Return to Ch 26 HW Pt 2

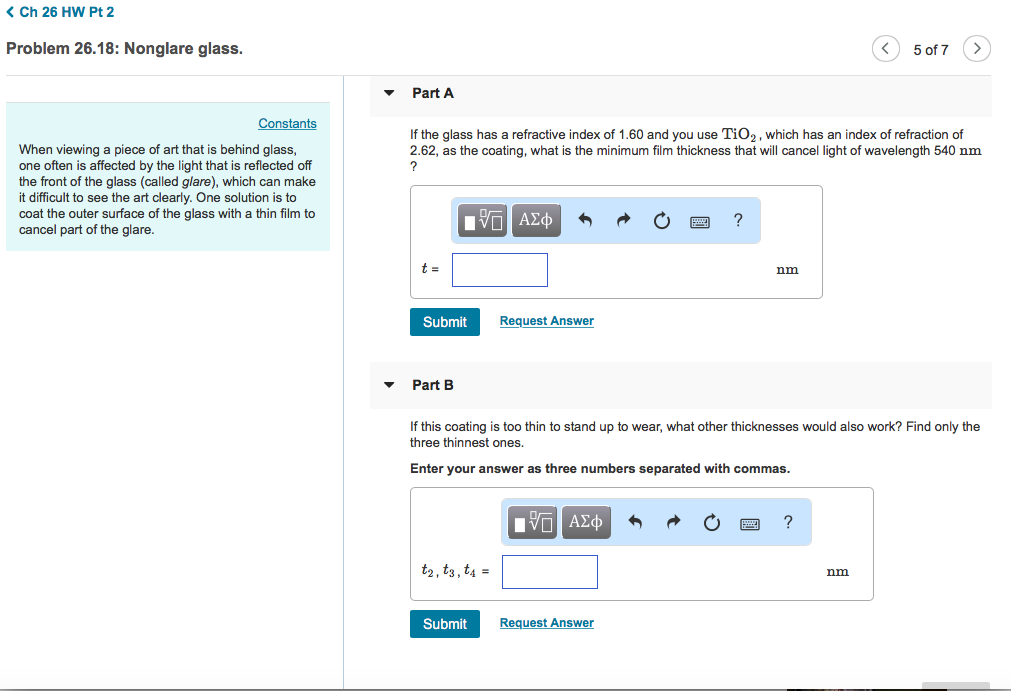pos(61,12)
